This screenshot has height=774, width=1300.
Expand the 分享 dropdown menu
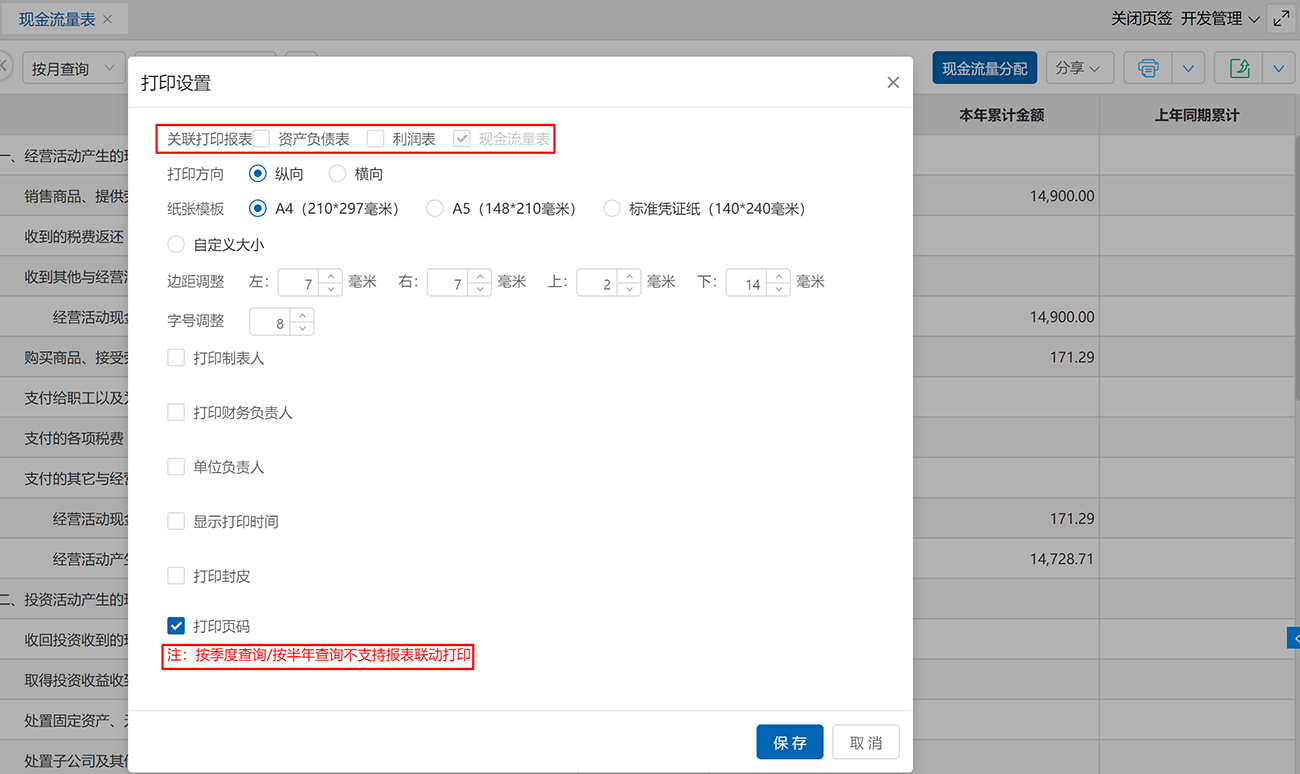pyautogui.click(x=1079, y=68)
